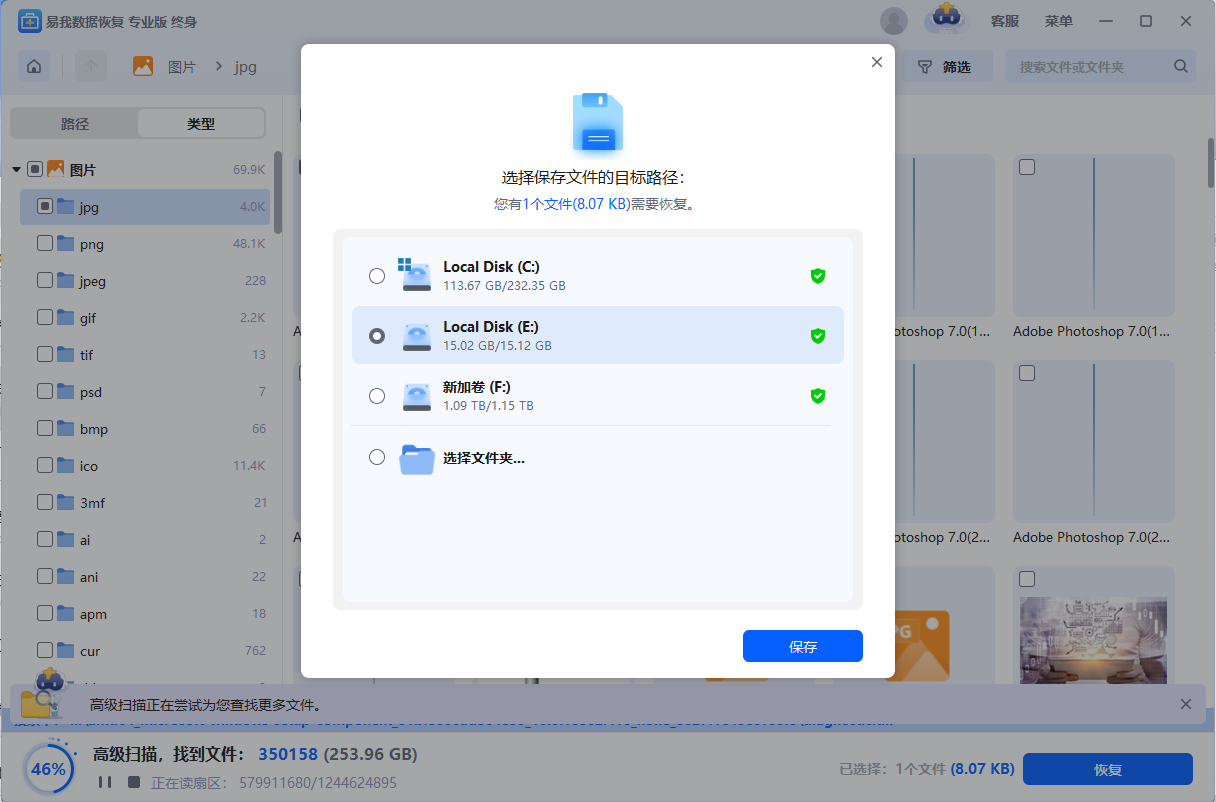Select 新加卷 (F:) as destination
Viewport: 1216px width, 802px height.
[x=377, y=396]
